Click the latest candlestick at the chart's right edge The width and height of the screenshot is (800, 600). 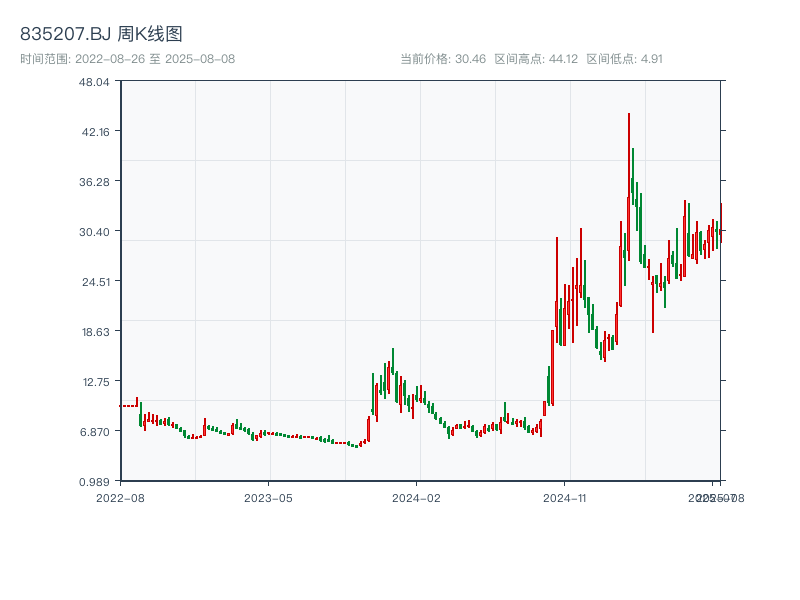click(x=721, y=222)
